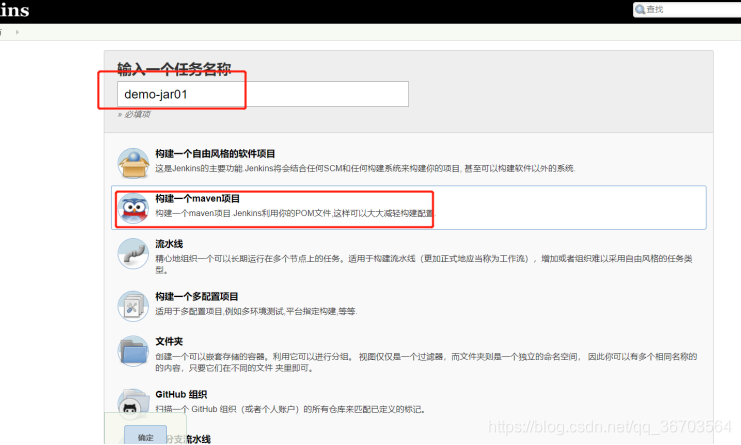Select the multi-configuration project icon
This screenshot has height=445, width=741.
133,306
